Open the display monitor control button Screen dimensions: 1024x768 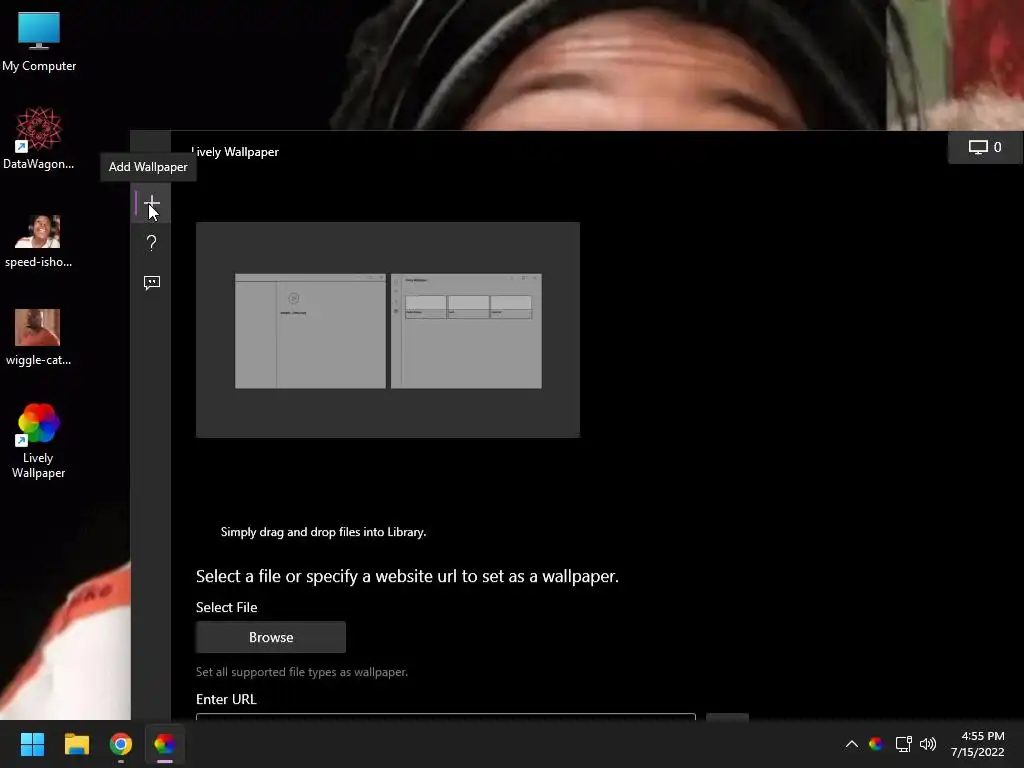click(x=985, y=147)
